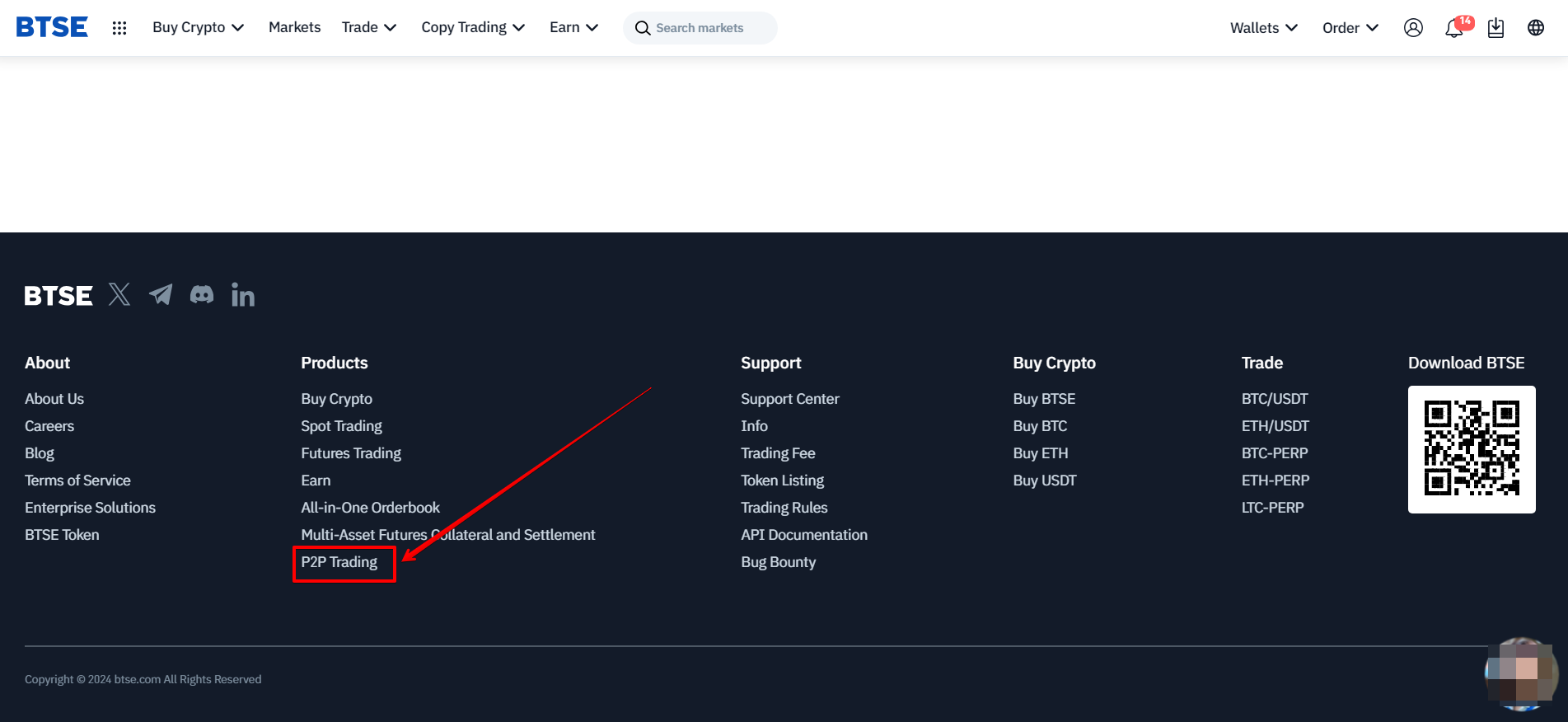1568x722 pixels.
Task: Open Bug Bounty link
Action: [778, 562]
